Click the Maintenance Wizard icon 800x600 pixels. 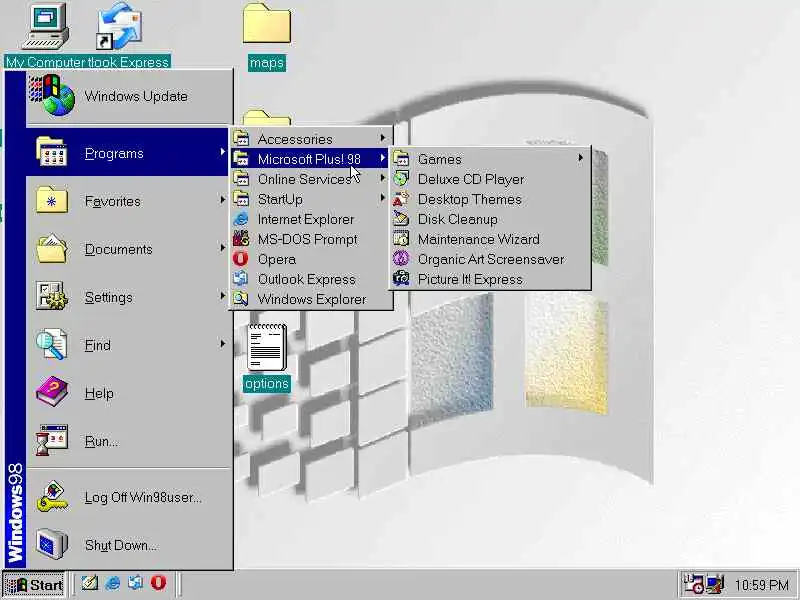click(401, 239)
